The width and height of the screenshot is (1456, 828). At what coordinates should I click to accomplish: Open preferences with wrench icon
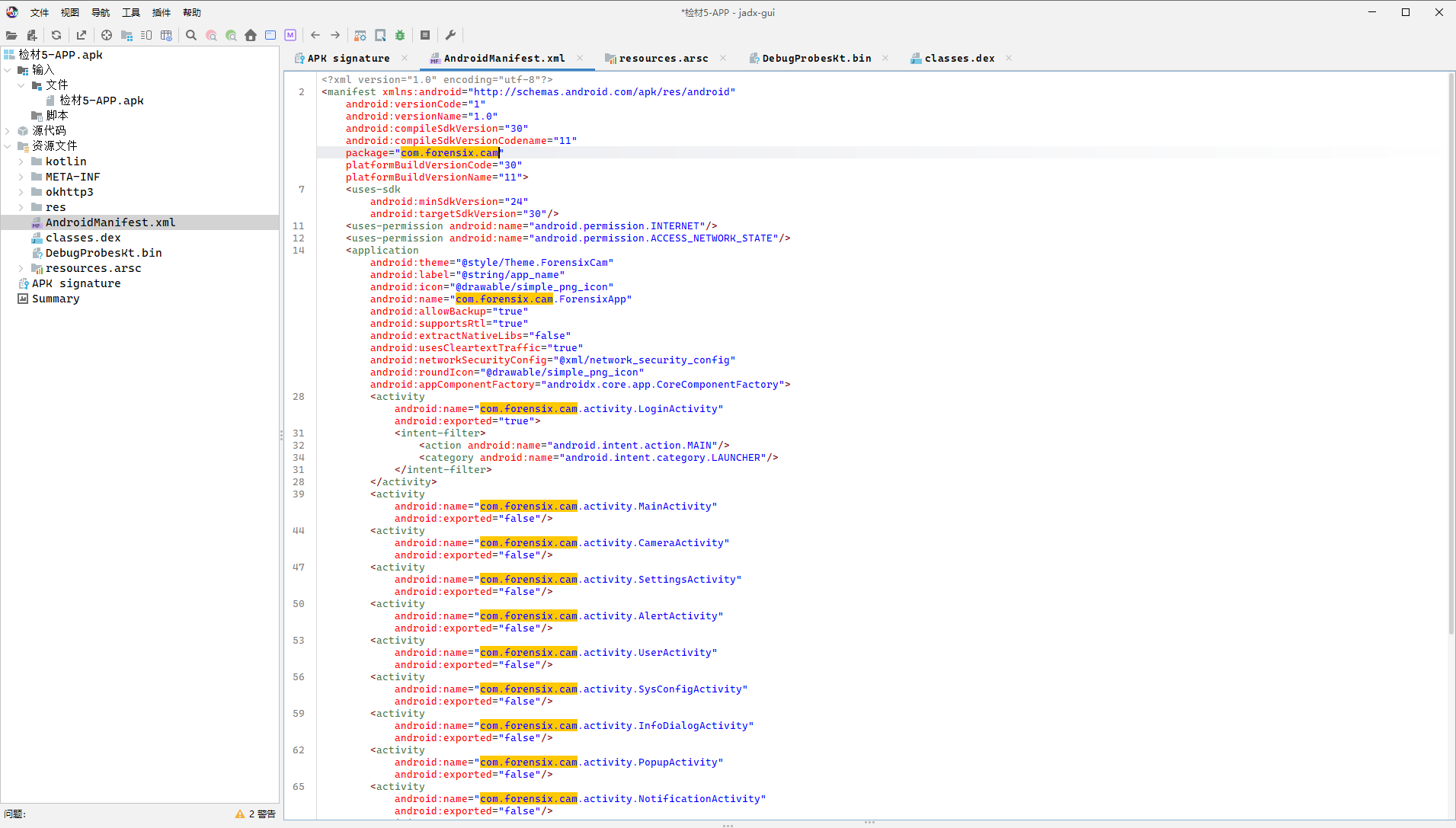[x=450, y=35]
